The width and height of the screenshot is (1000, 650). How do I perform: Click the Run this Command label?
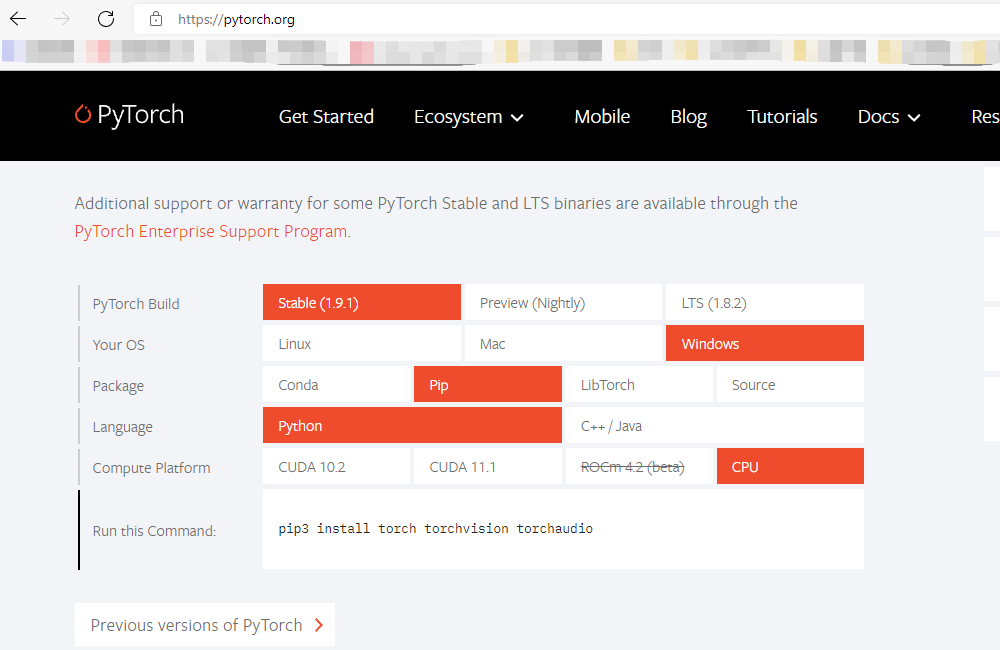pyautogui.click(x=154, y=531)
